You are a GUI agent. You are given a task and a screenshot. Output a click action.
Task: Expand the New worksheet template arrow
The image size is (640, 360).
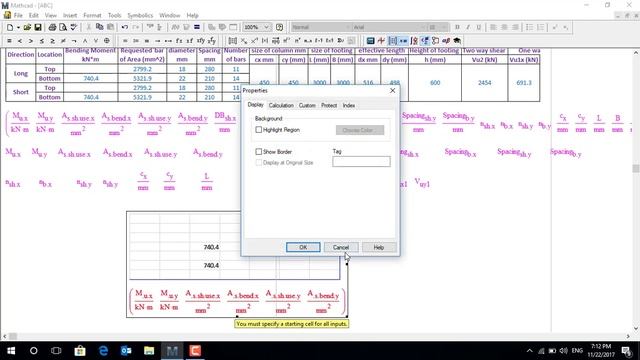[18, 27]
